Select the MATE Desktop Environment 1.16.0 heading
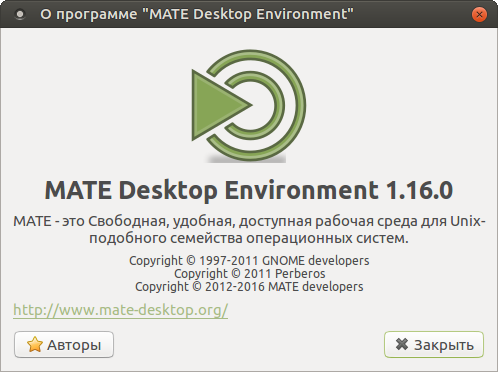Viewport: 498px width, 372px height. click(x=249, y=190)
